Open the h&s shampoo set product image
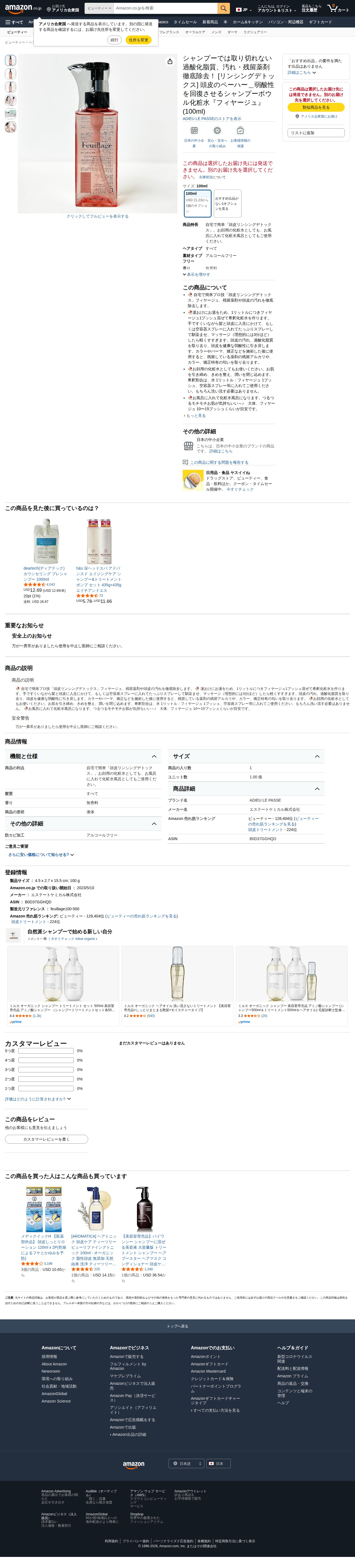The image size is (355, 1568). point(99,541)
